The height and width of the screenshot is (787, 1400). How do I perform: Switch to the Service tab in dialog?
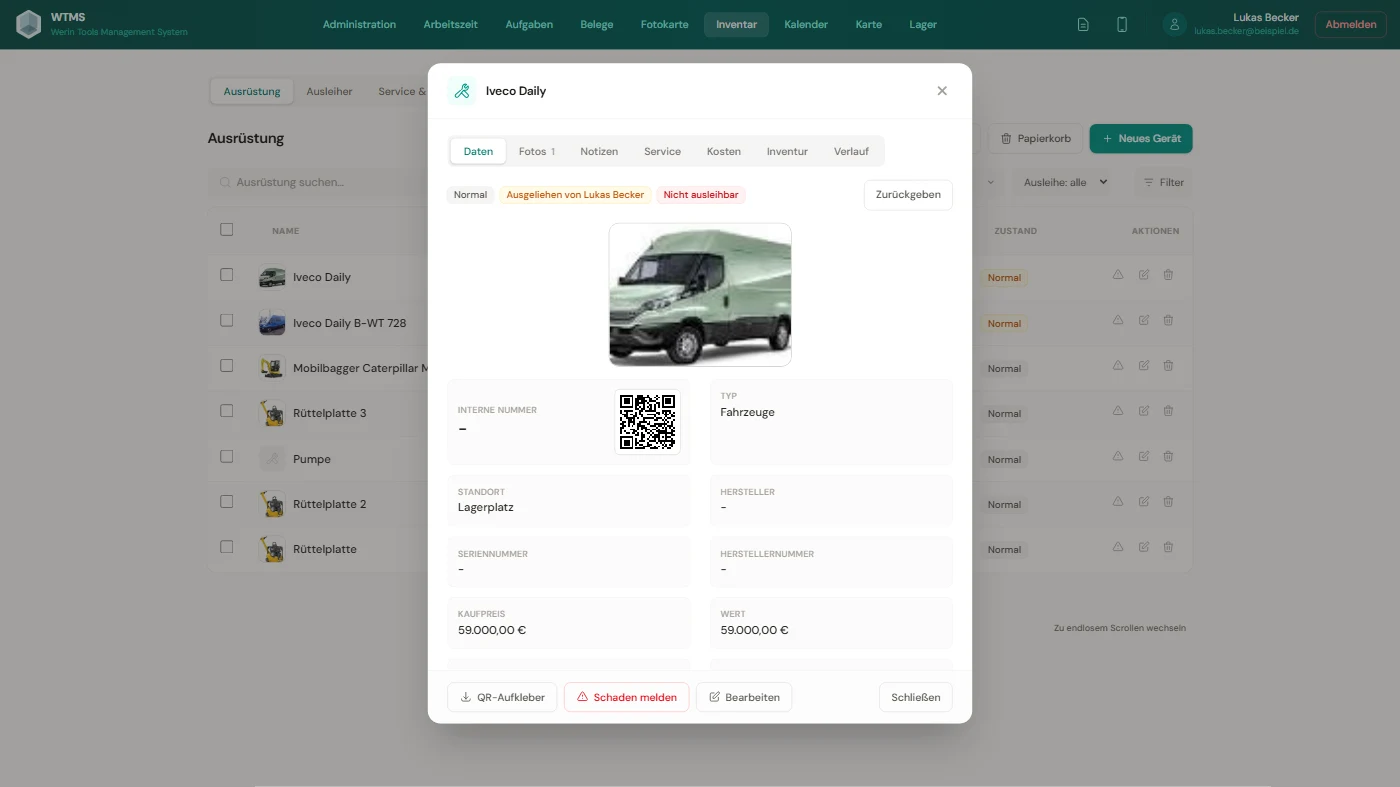pyautogui.click(x=662, y=152)
